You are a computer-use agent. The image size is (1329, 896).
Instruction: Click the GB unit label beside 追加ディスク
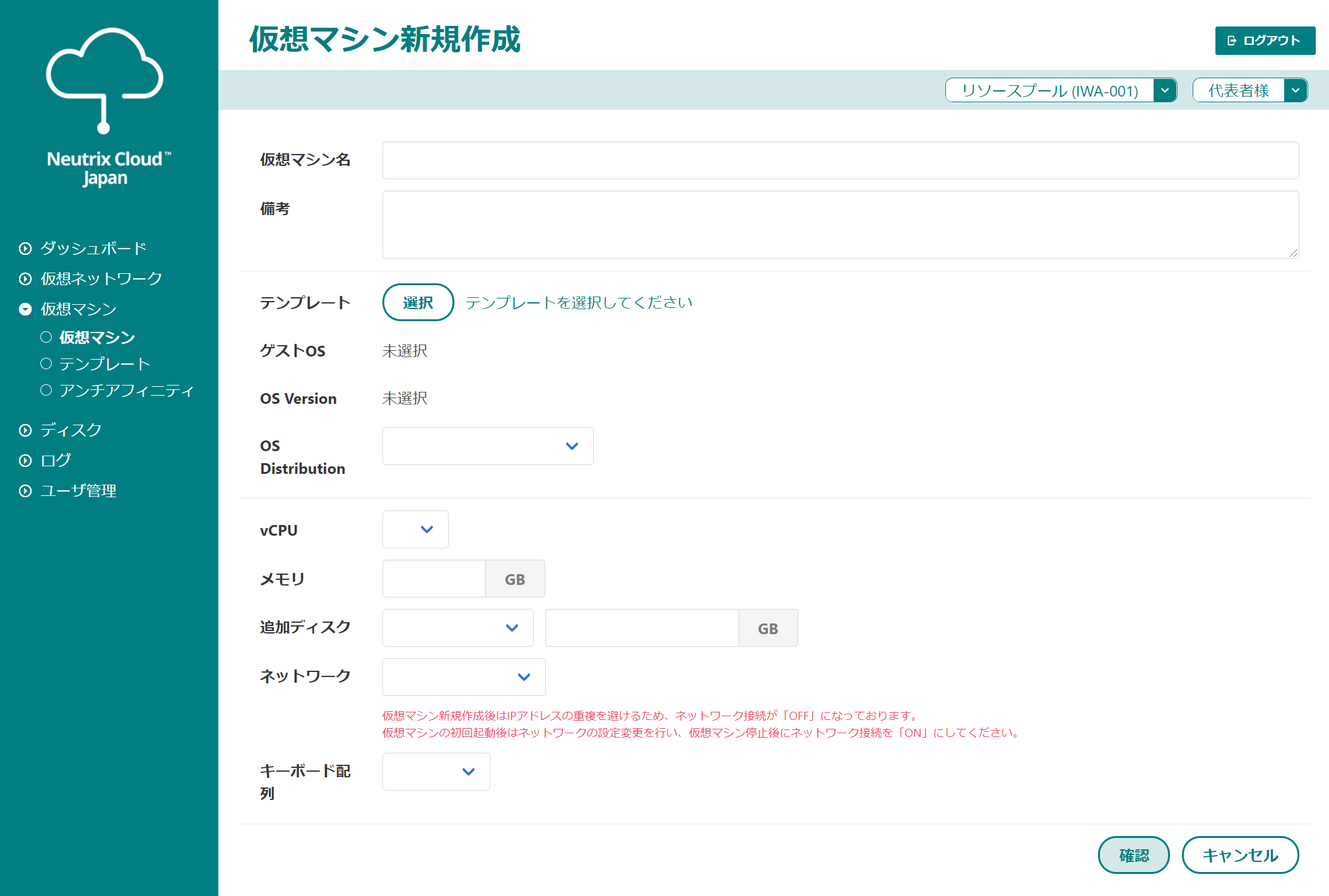click(x=768, y=628)
